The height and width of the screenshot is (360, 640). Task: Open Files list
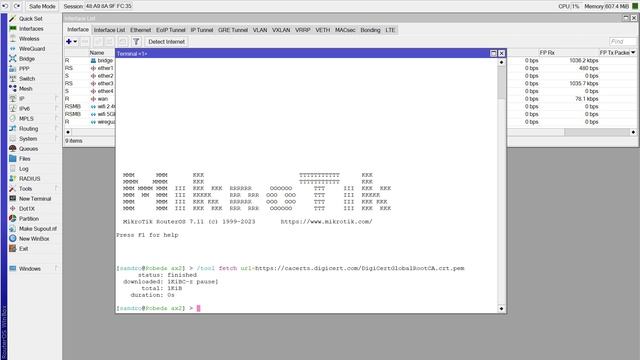[26, 159]
